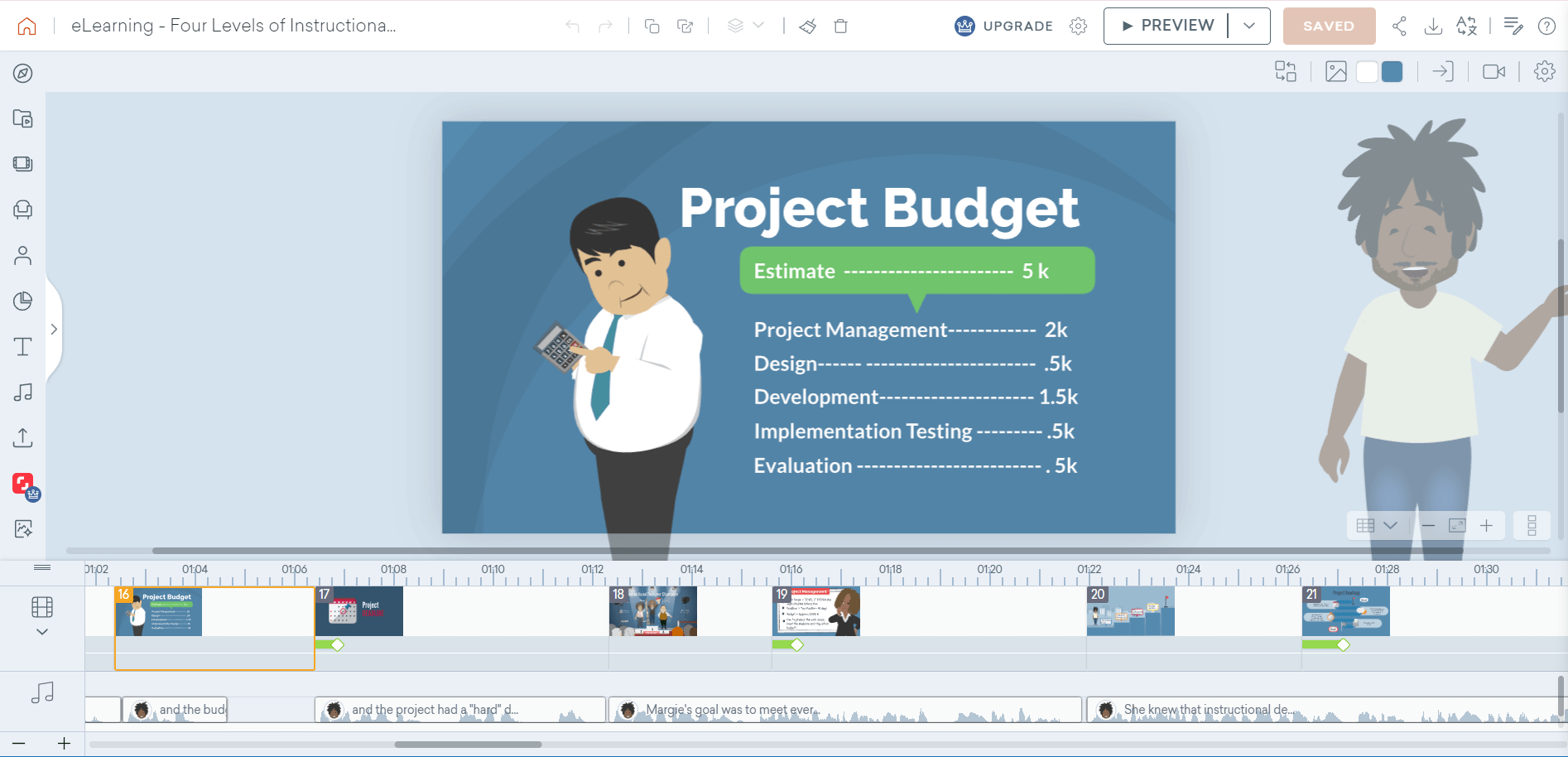Open the uploads panel
Image resolution: width=1568 pixels, height=757 pixels.
pos(23,437)
